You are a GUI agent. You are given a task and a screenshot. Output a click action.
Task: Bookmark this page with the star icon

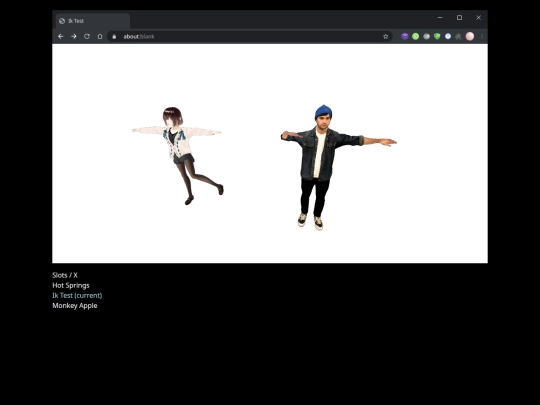pos(386,37)
